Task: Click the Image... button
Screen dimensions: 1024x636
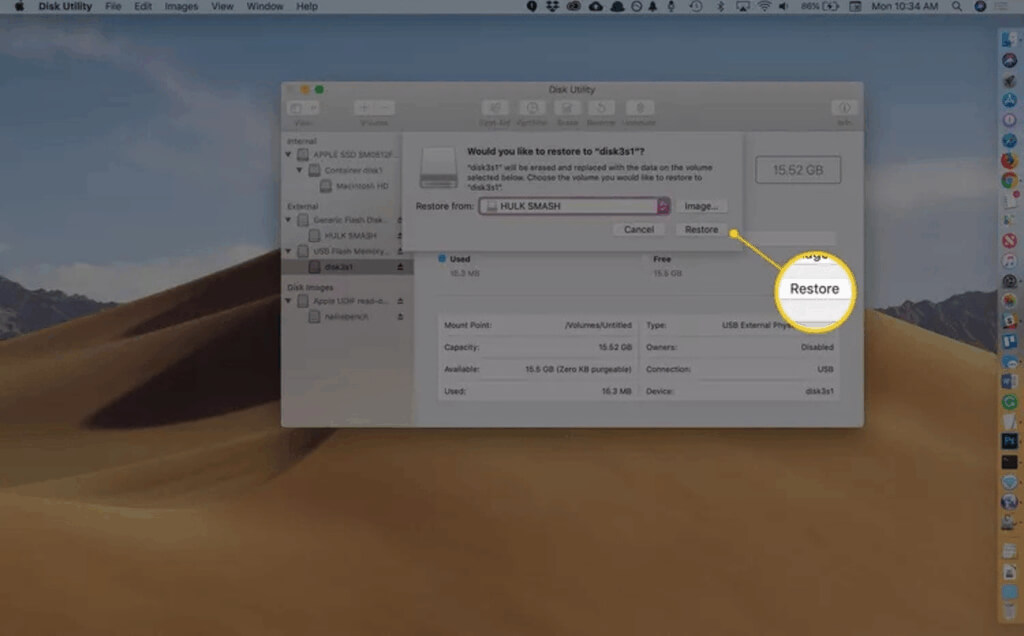Action: [703, 206]
